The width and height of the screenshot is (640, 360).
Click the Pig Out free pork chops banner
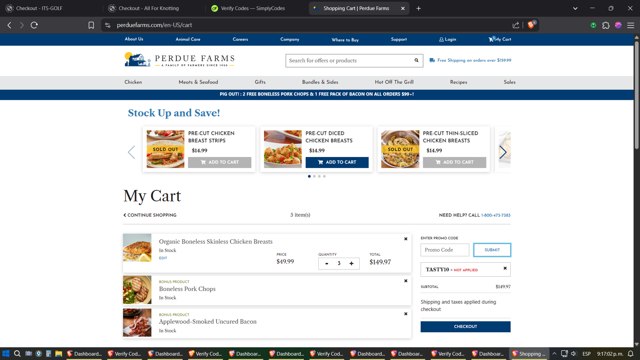click(x=317, y=94)
